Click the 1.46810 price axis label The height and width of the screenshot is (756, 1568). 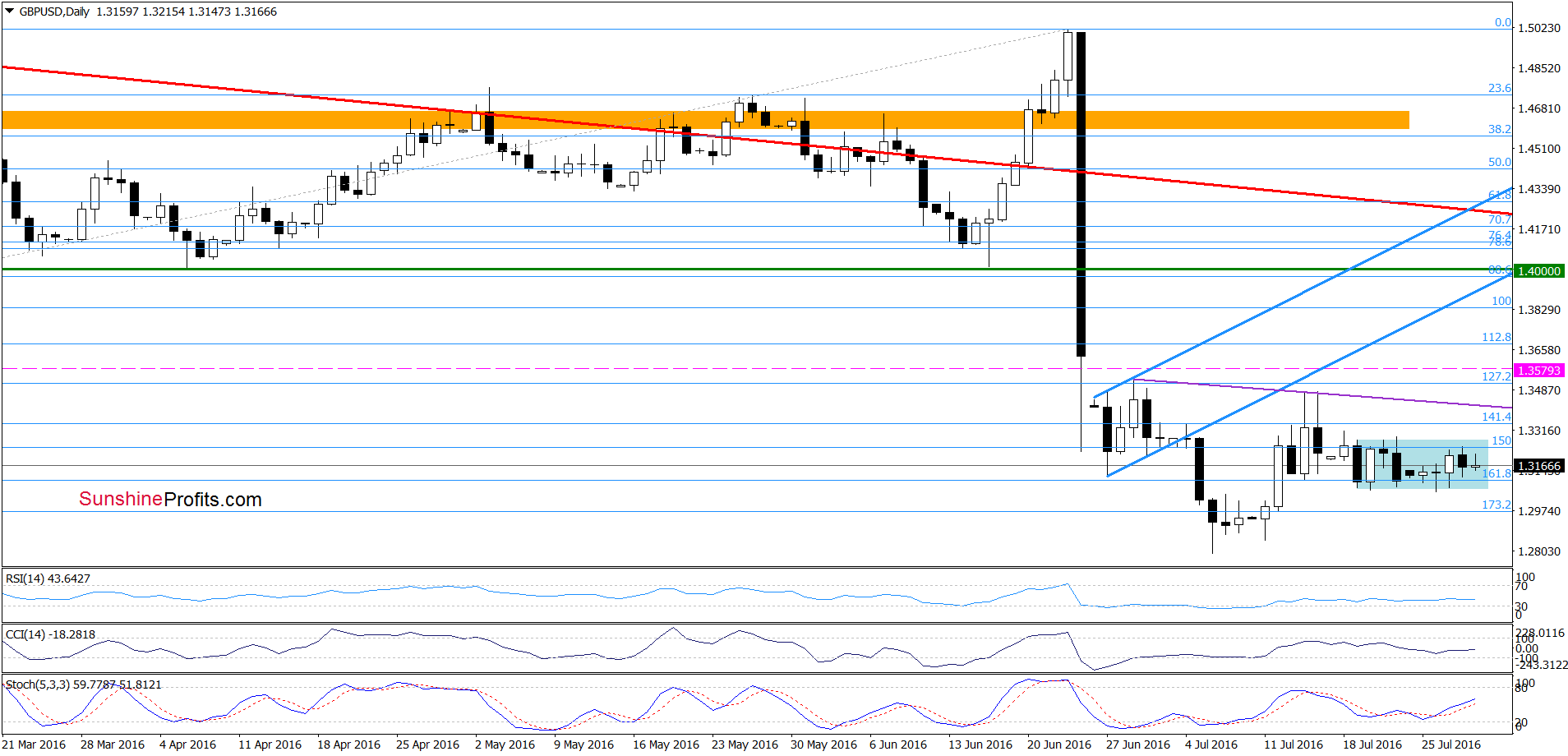[1538, 108]
